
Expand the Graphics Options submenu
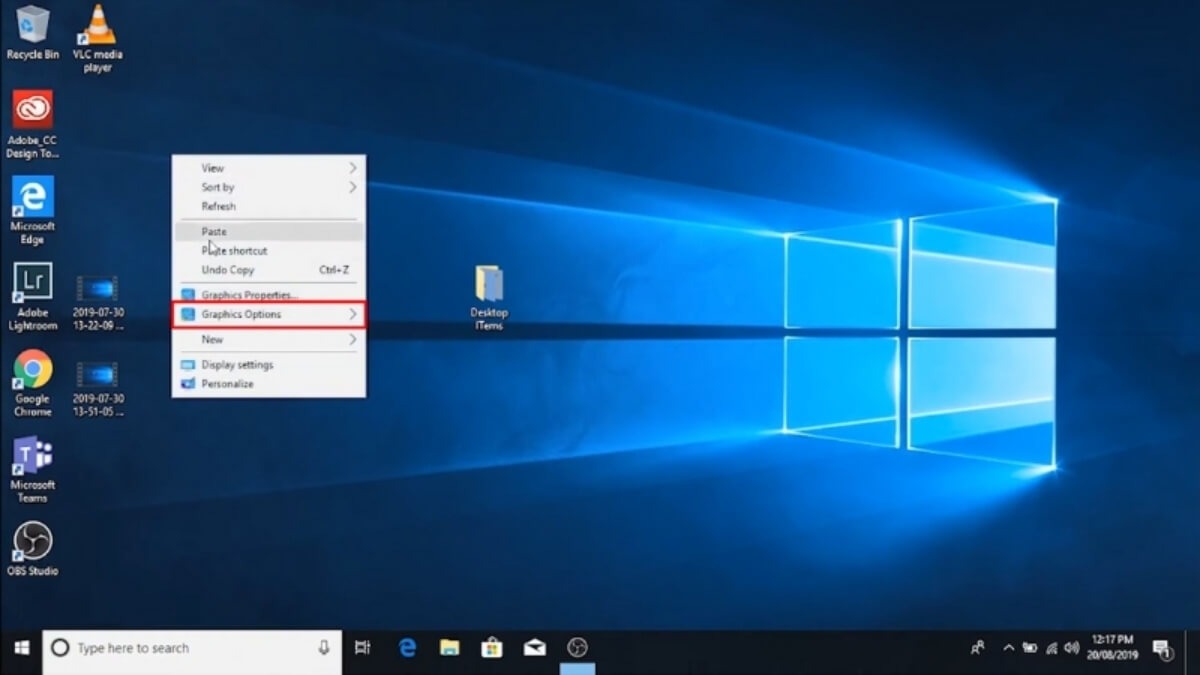pos(269,314)
